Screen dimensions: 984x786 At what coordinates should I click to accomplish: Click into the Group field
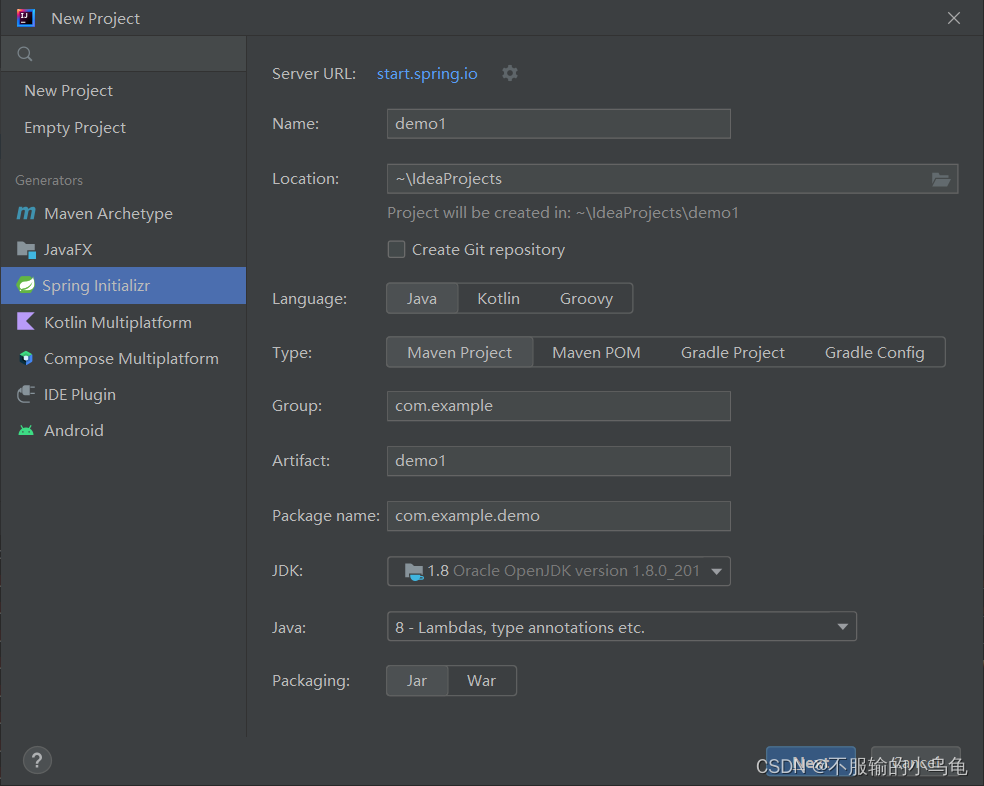tap(559, 406)
